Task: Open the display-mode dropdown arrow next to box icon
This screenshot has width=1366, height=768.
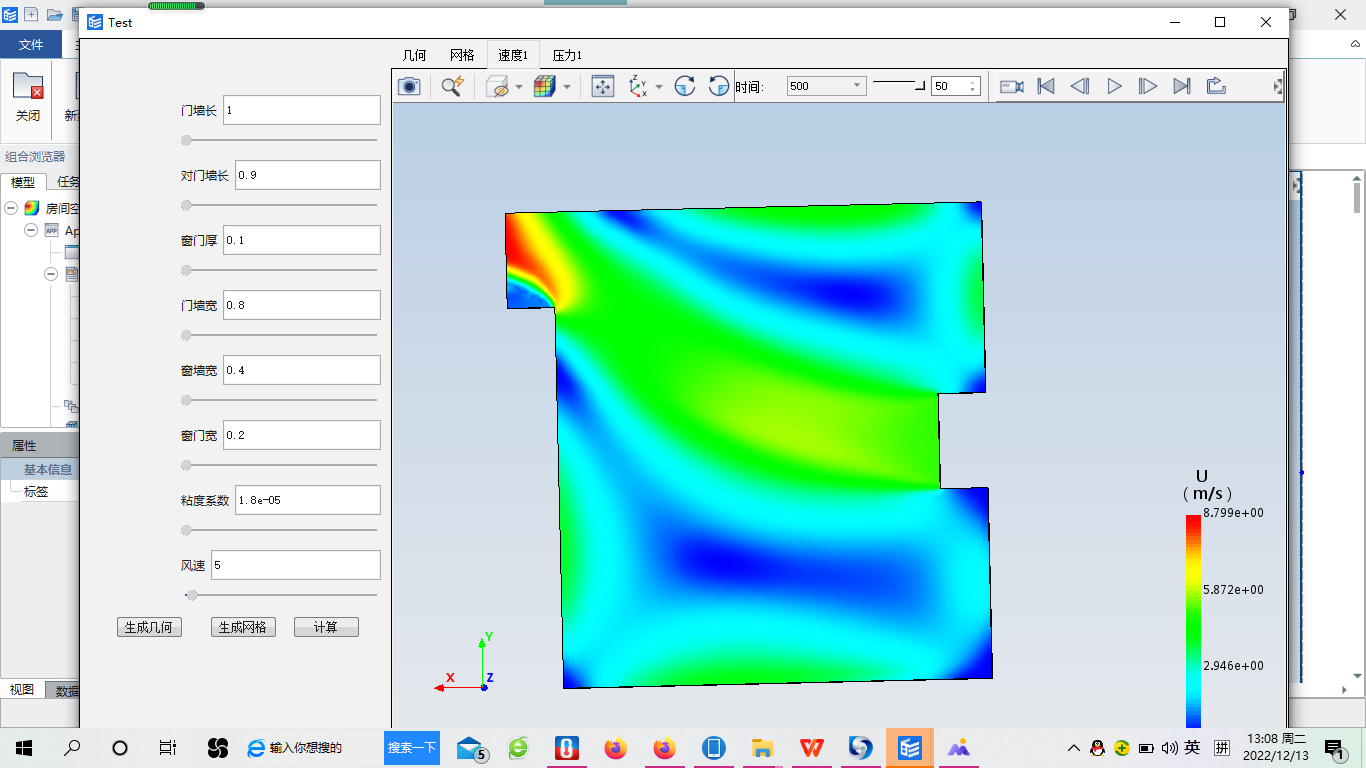Action: point(519,87)
